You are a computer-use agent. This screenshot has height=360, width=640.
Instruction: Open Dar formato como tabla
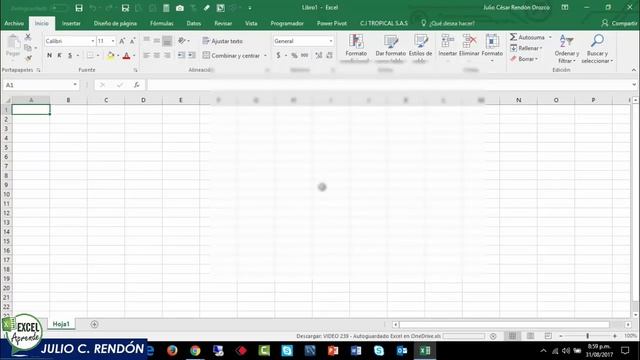[391, 48]
